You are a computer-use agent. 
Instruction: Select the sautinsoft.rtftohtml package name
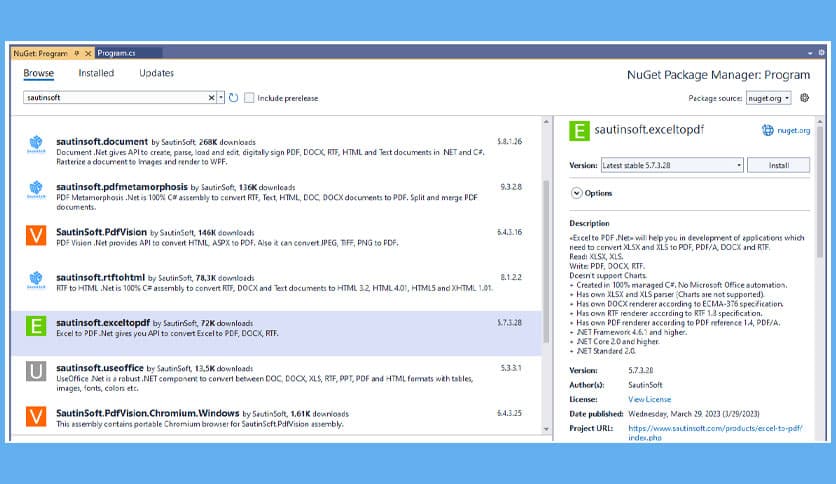[x=100, y=277]
